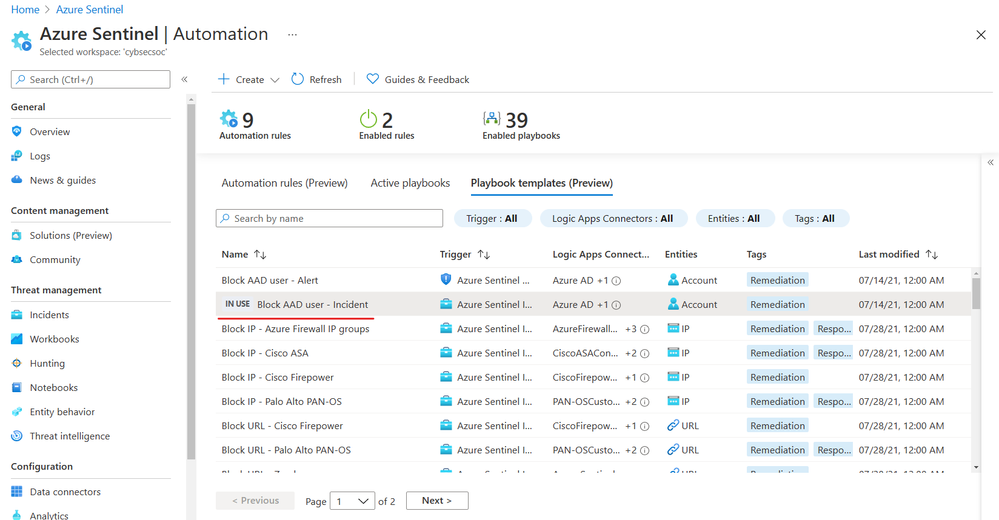Click Respo... tag in Block IP - Cisco ASA row
This screenshot has width=999, height=520.
point(834,353)
